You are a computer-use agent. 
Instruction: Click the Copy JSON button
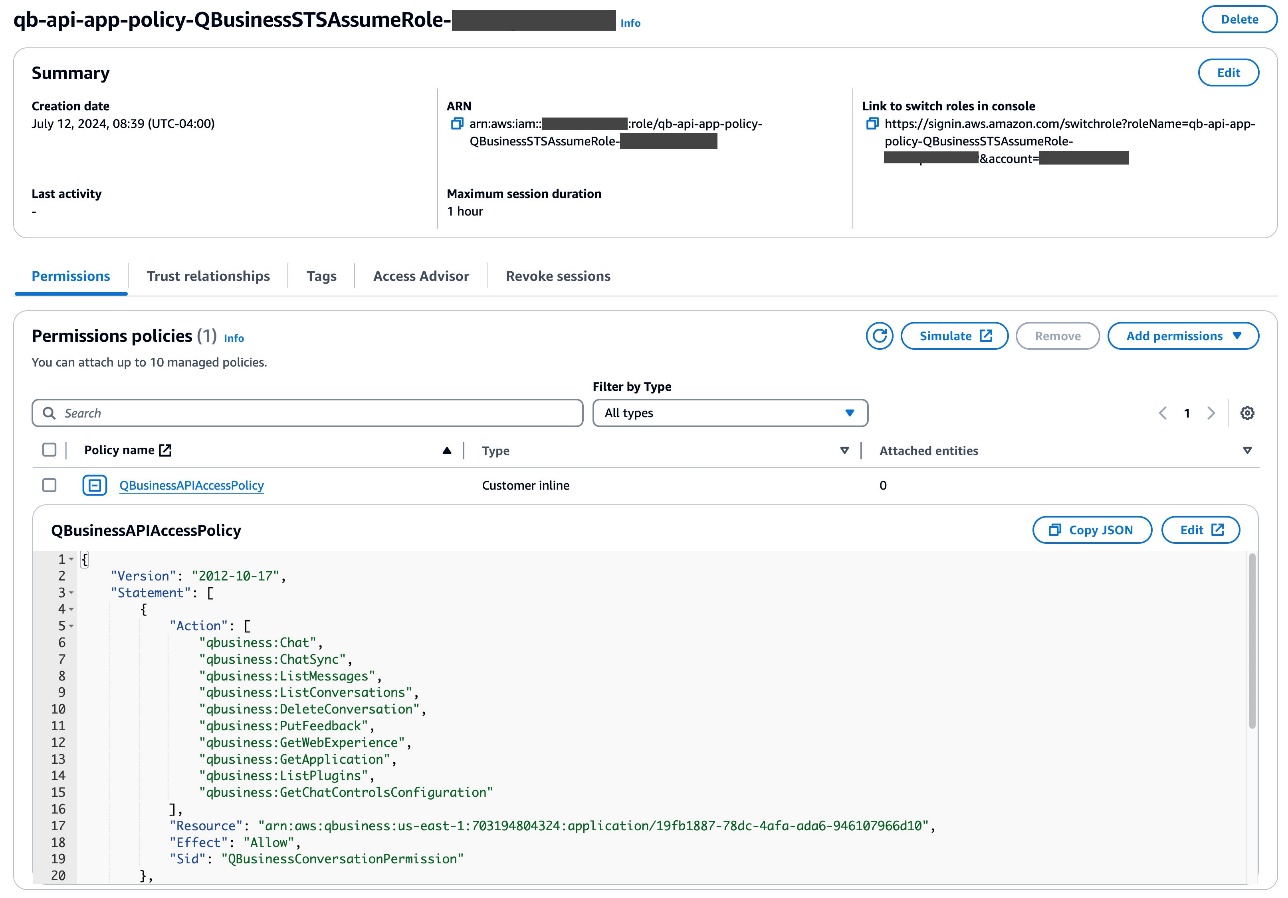[1092, 530]
